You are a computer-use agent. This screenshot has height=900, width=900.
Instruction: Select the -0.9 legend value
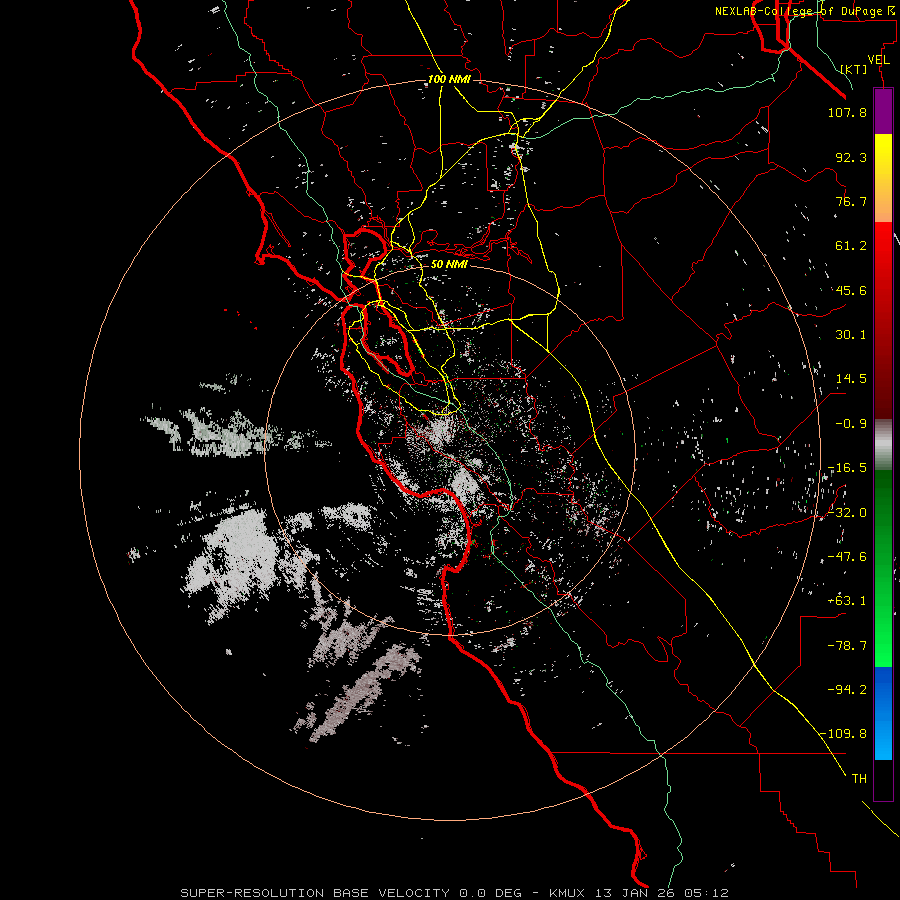pyautogui.click(x=851, y=424)
